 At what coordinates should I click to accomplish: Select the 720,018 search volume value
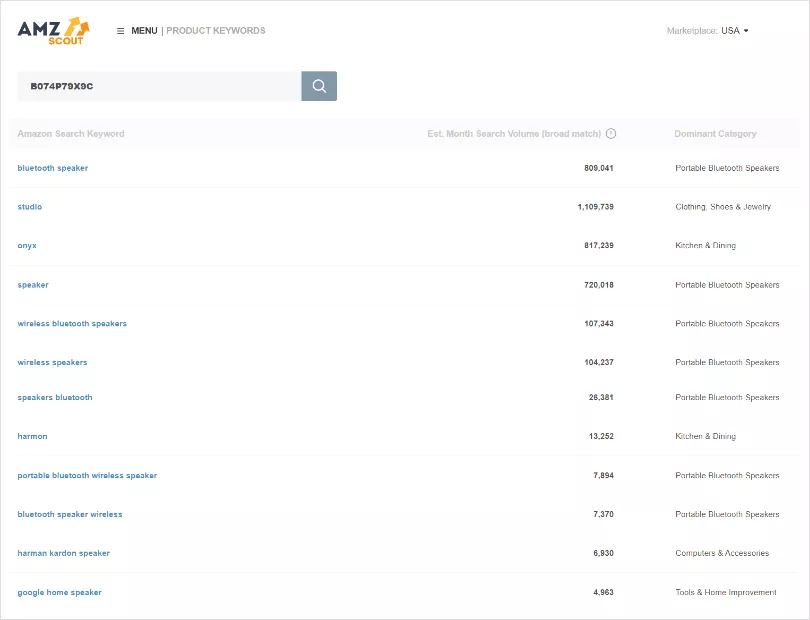coord(599,285)
